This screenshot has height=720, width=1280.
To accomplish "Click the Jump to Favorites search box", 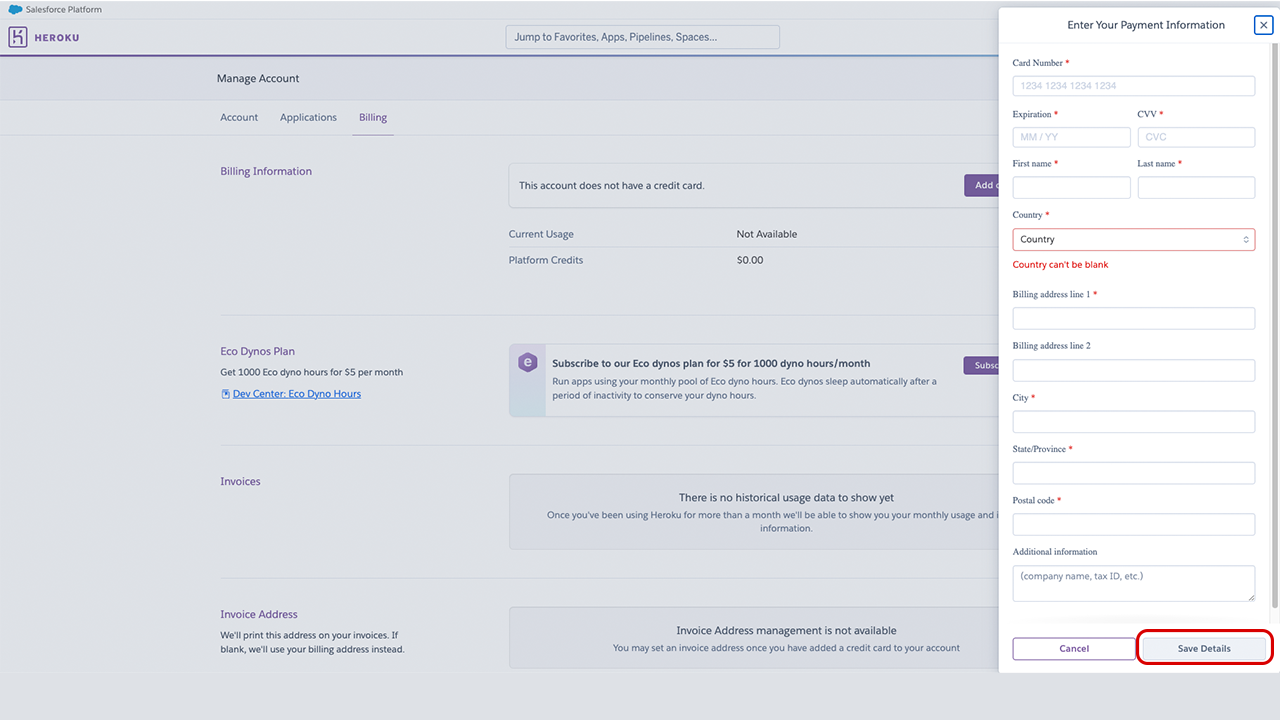I will pyautogui.click(x=642, y=37).
